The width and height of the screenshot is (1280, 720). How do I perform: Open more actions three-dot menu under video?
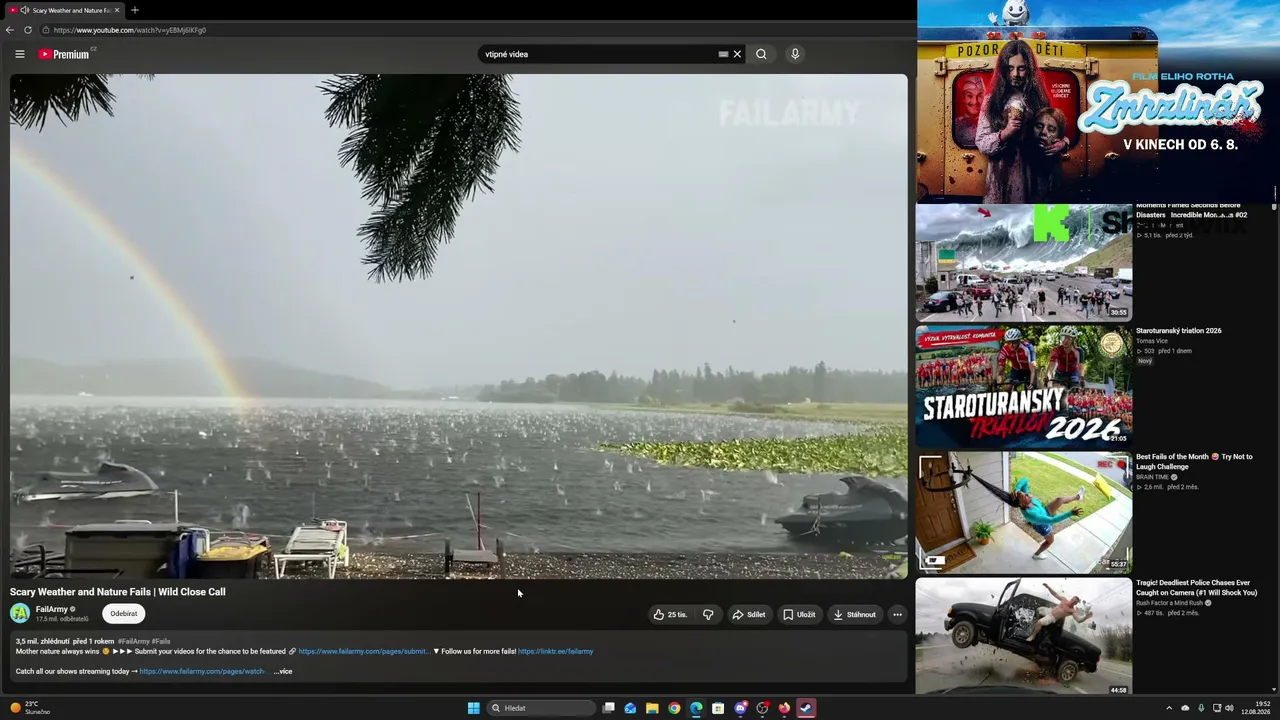[x=897, y=614]
